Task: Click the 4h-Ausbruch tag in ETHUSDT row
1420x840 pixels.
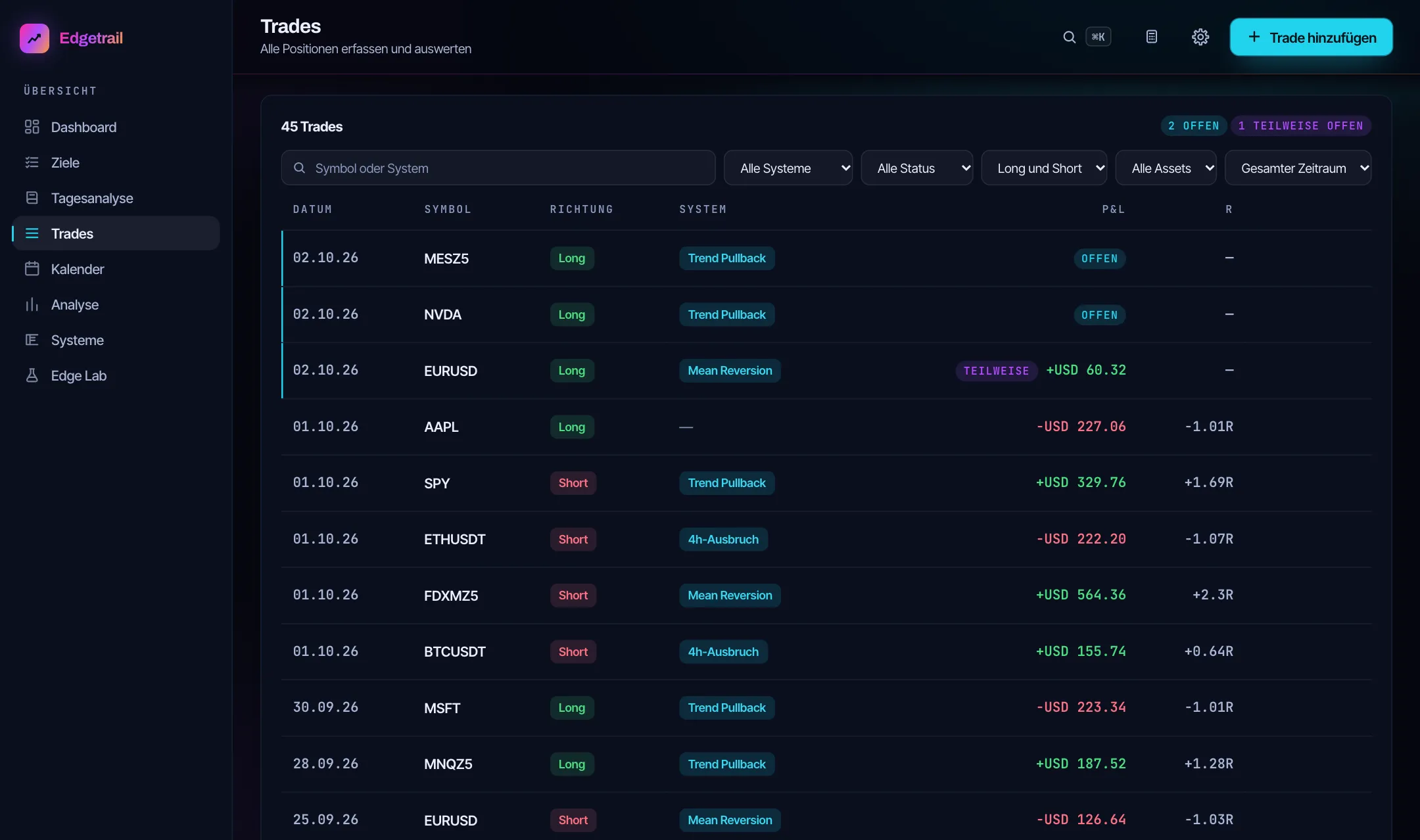Action: (x=723, y=539)
